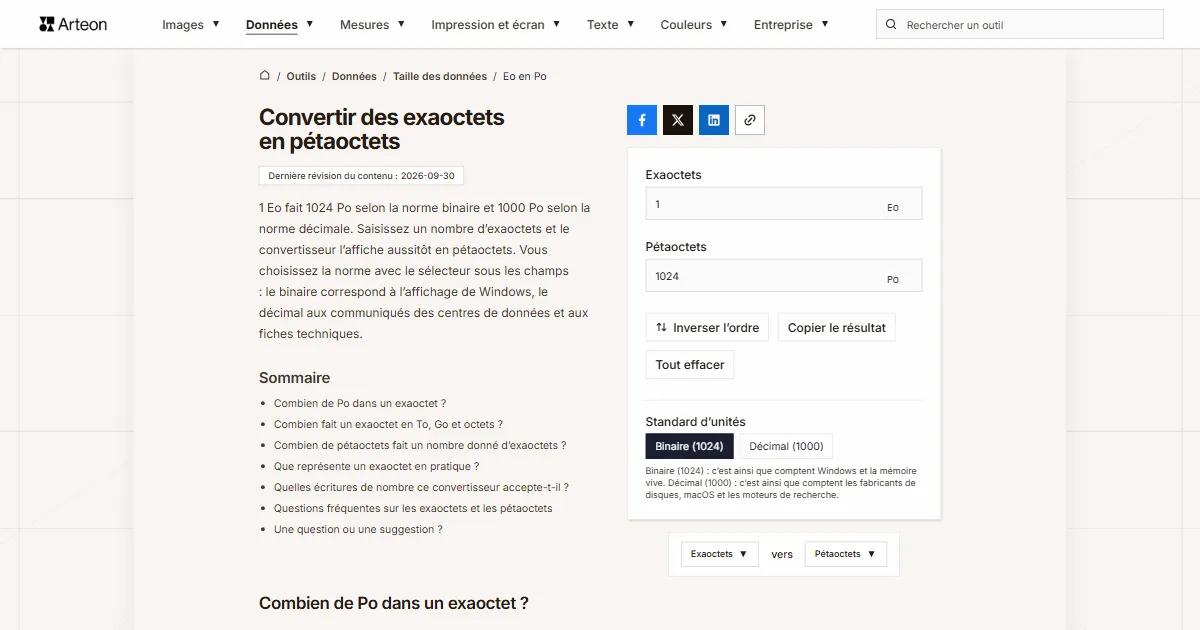Jump to "Combien de Po dans un exaoctet ?"
The height and width of the screenshot is (630, 1200).
coord(360,403)
